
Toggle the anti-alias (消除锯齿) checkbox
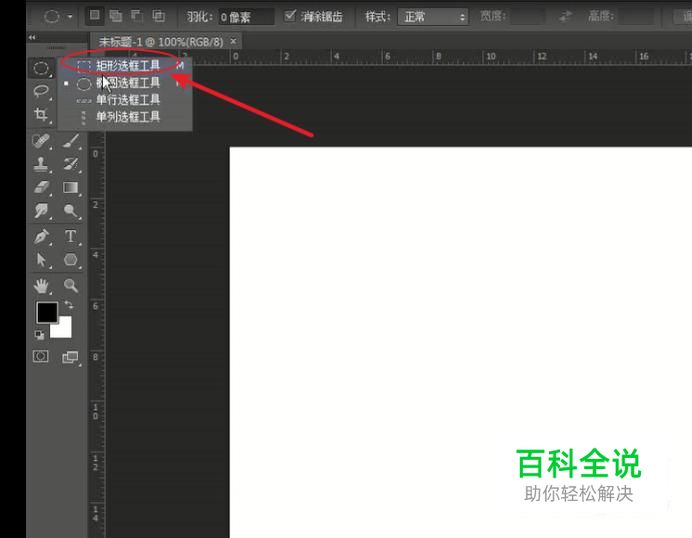pos(290,16)
